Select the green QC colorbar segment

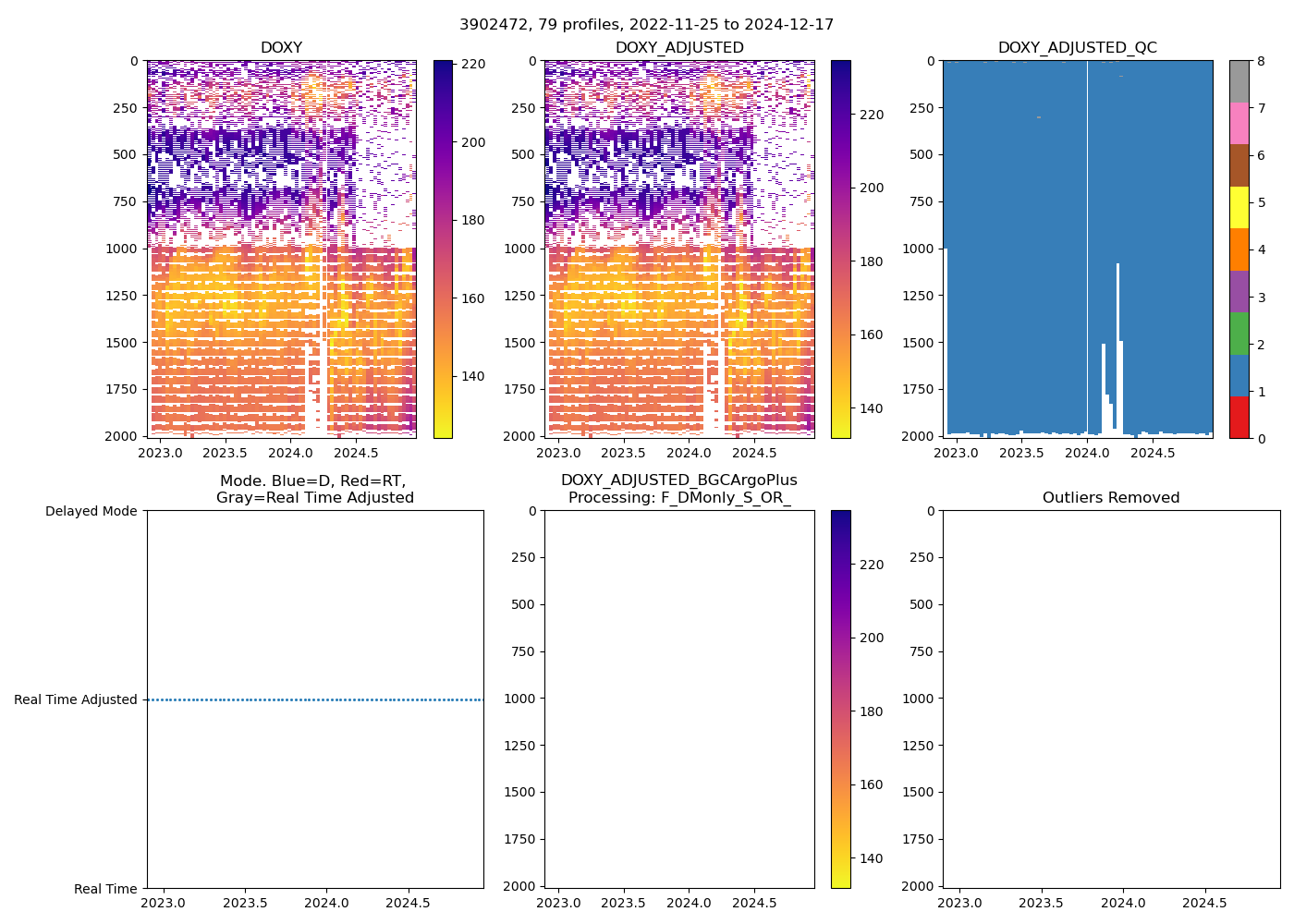point(1239,334)
